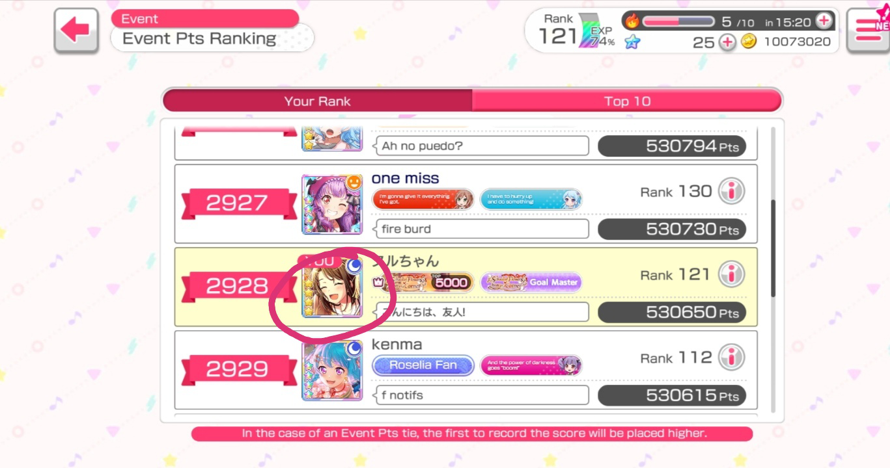
Task: Open info for player one miss
Action: (731, 191)
